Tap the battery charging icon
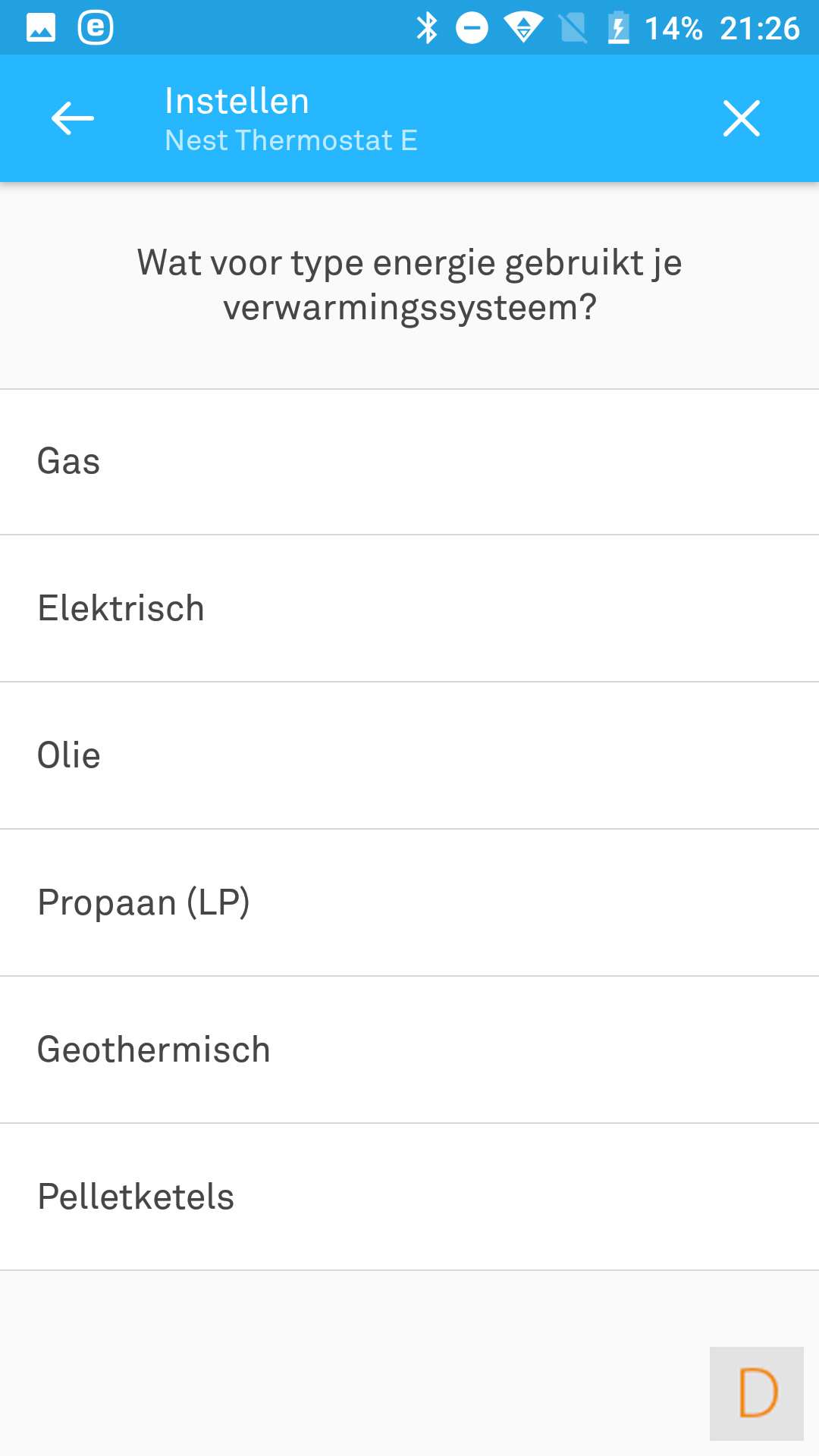The image size is (819, 1456). tap(619, 28)
